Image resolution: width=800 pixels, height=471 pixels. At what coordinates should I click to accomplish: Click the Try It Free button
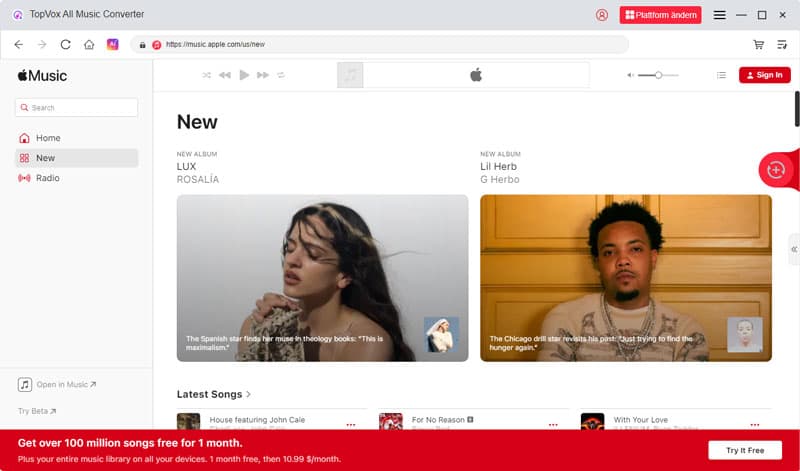744,450
